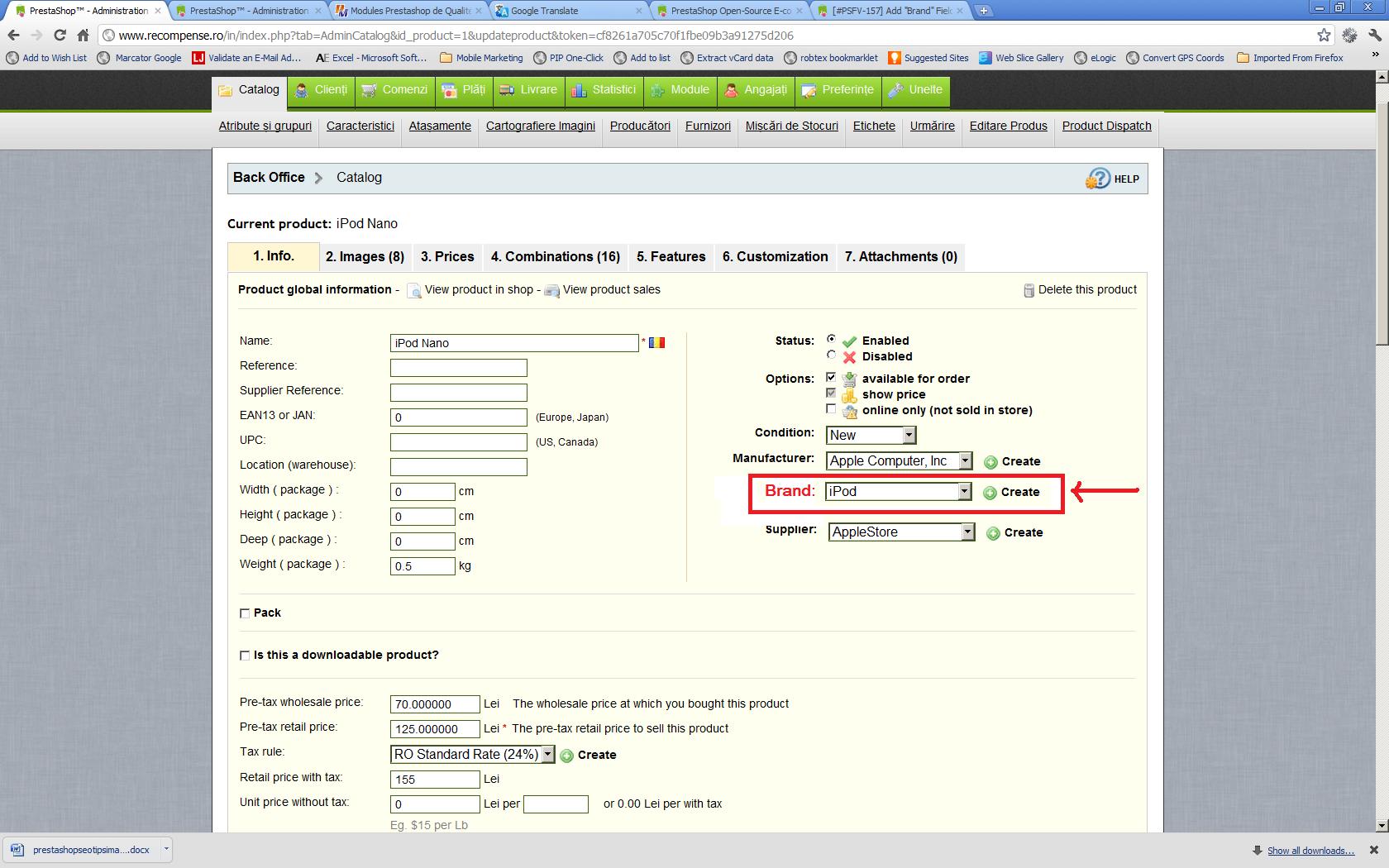This screenshot has width=1389, height=868.
Task: Open the download item options arrow
Action: [166, 849]
